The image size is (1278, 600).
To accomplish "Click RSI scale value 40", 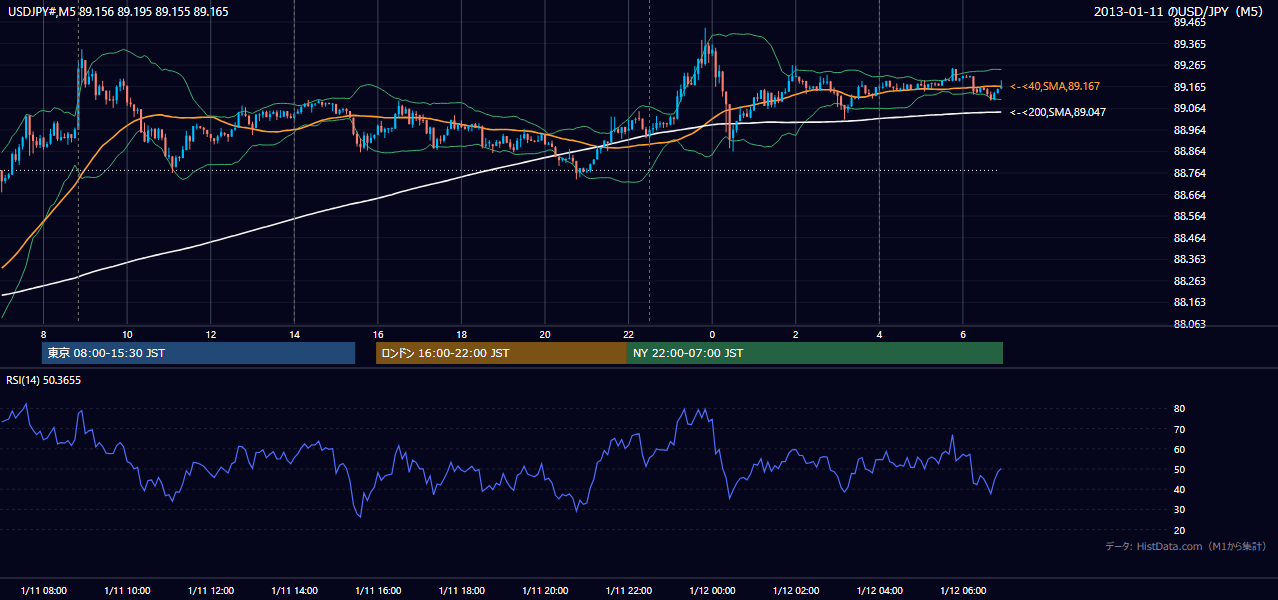I will tap(1179, 489).
